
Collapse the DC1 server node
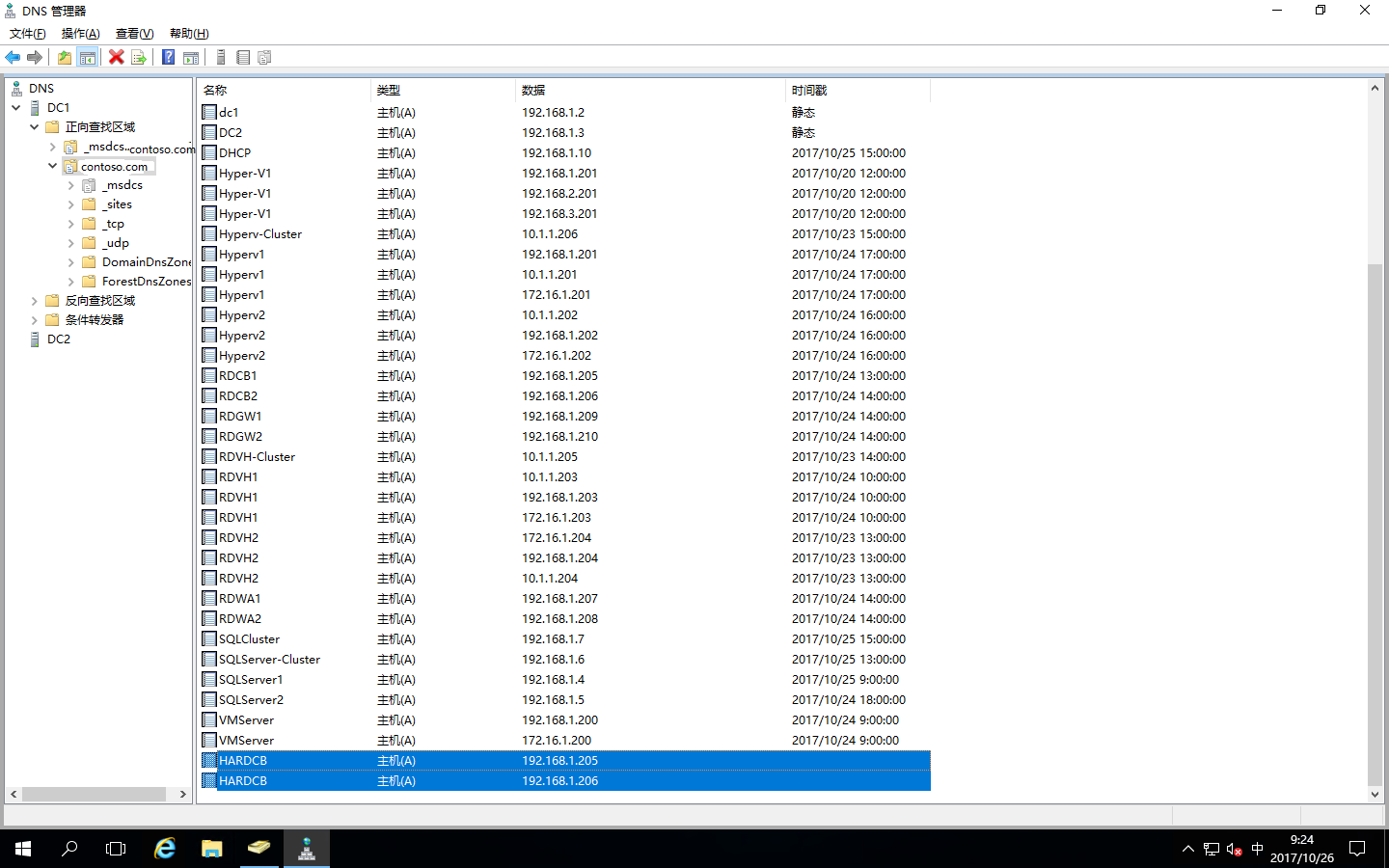[16, 108]
